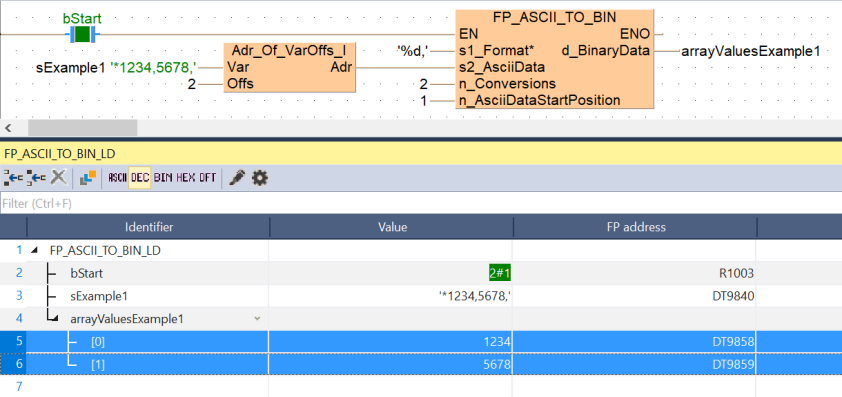Click the first insert-variable arrow icon in toolbar
This screenshot has height=397, width=842.
(x=13, y=178)
